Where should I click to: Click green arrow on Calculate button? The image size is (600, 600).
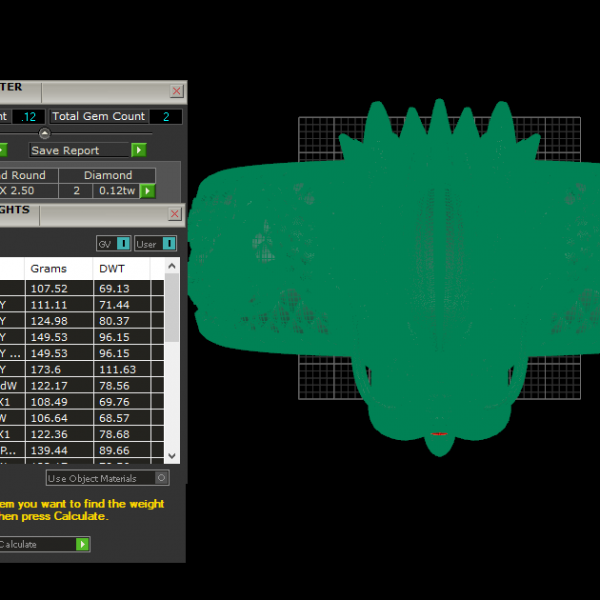83,544
